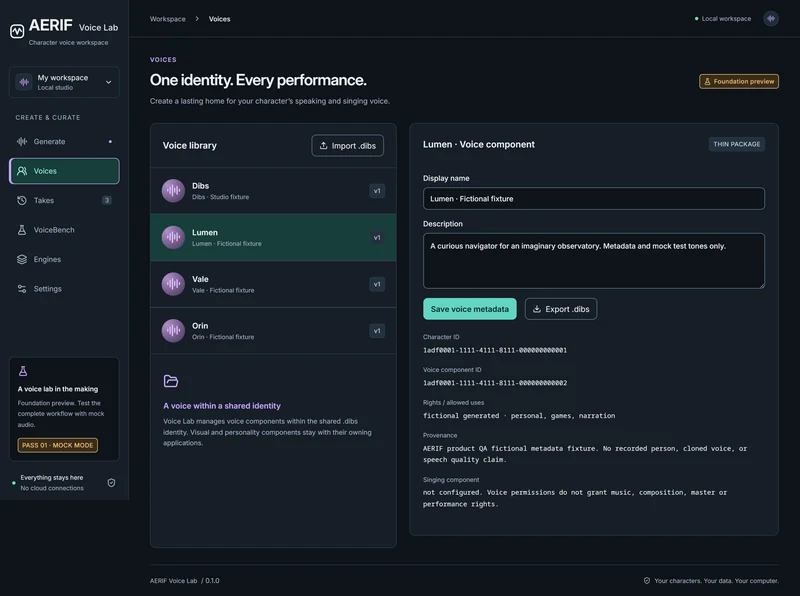
Task: Click the Workspace breadcrumb
Action: [167, 19]
